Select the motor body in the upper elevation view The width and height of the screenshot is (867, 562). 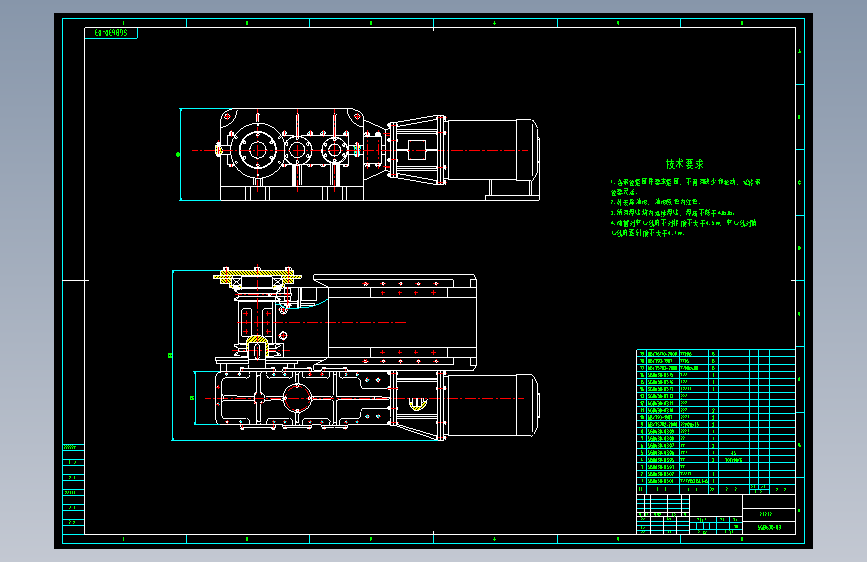tap(492, 150)
